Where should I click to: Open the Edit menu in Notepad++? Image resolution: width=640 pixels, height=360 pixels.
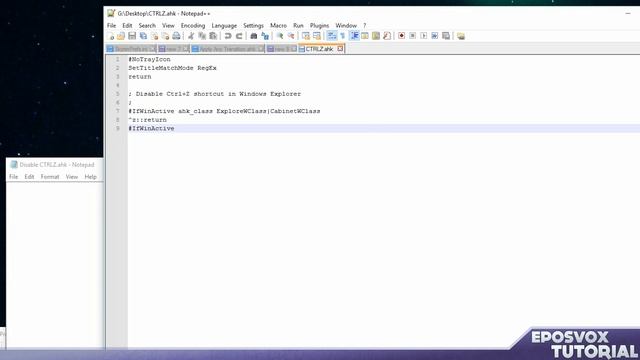point(127,25)
